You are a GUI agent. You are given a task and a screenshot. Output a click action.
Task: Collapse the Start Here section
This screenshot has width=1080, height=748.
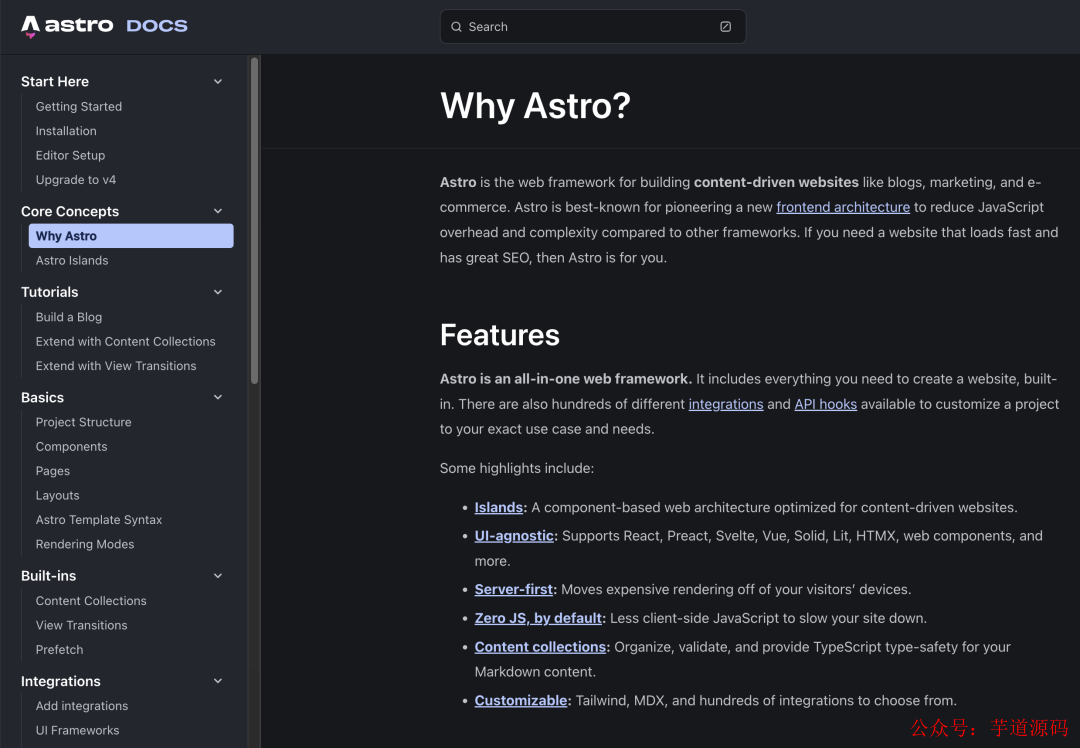tap(218, 81)
